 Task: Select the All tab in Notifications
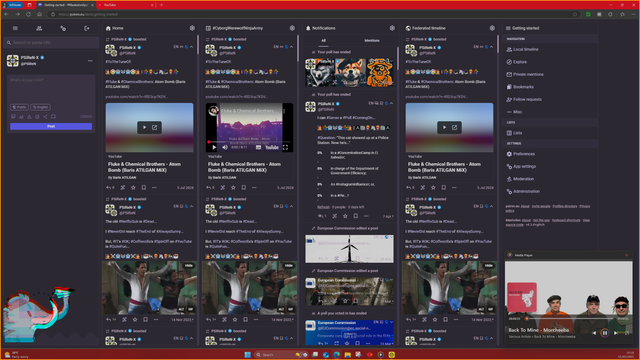[x=323, y=40]
